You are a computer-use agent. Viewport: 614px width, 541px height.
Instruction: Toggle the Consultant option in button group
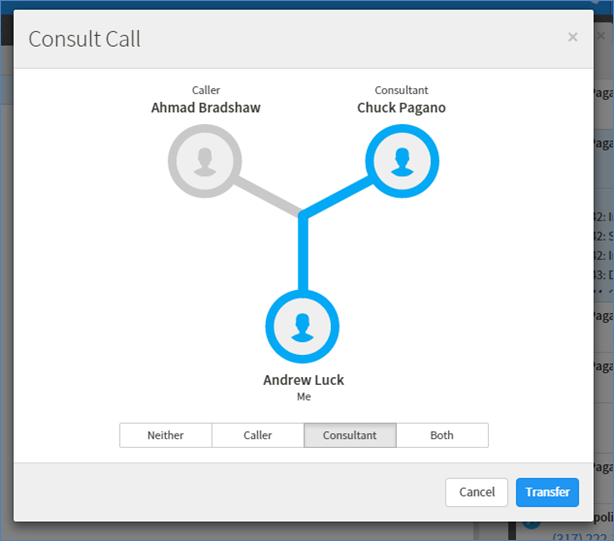(350, 435)
